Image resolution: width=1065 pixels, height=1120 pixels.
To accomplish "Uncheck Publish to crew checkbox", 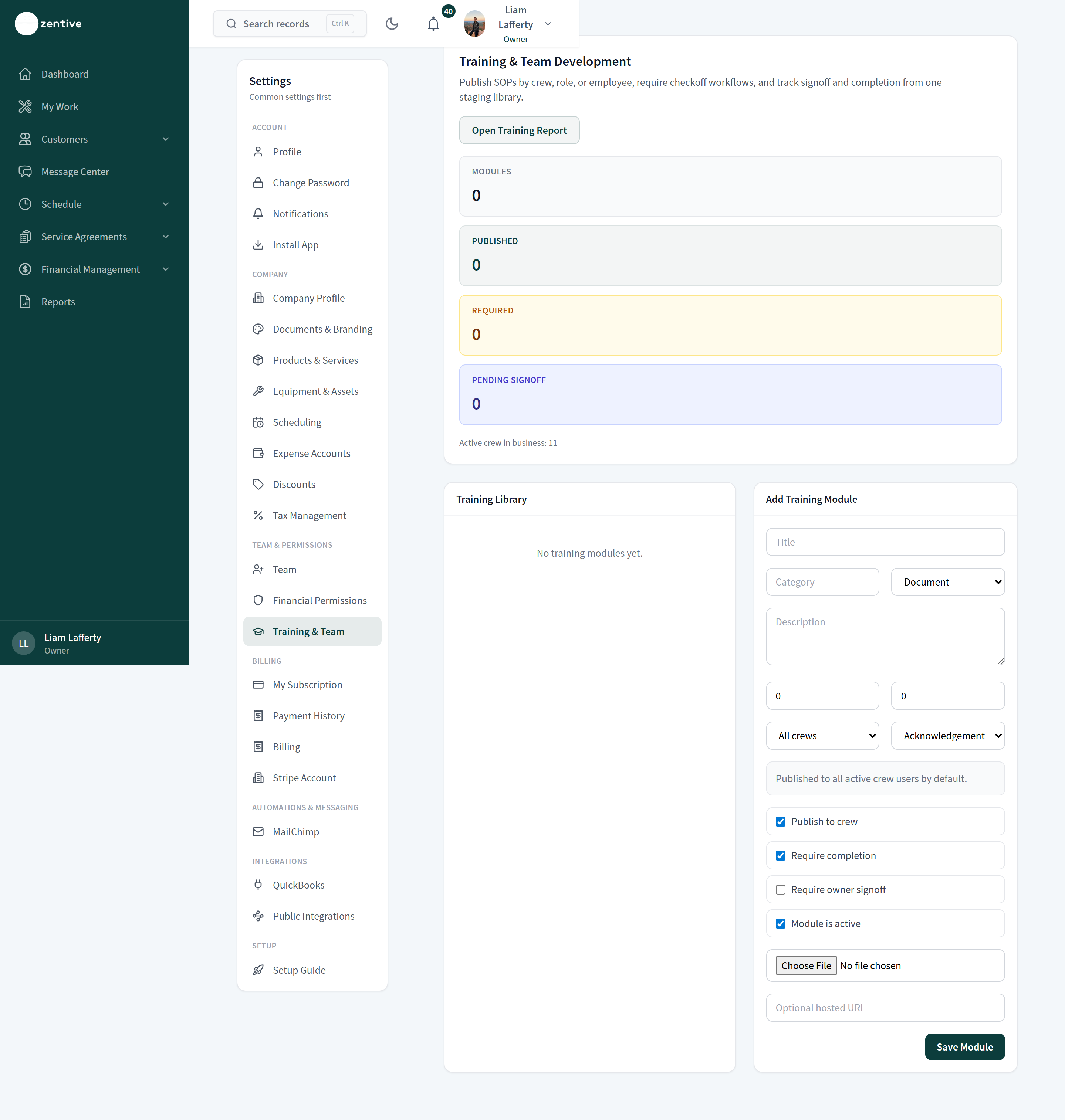I will (x=781, y=822).
